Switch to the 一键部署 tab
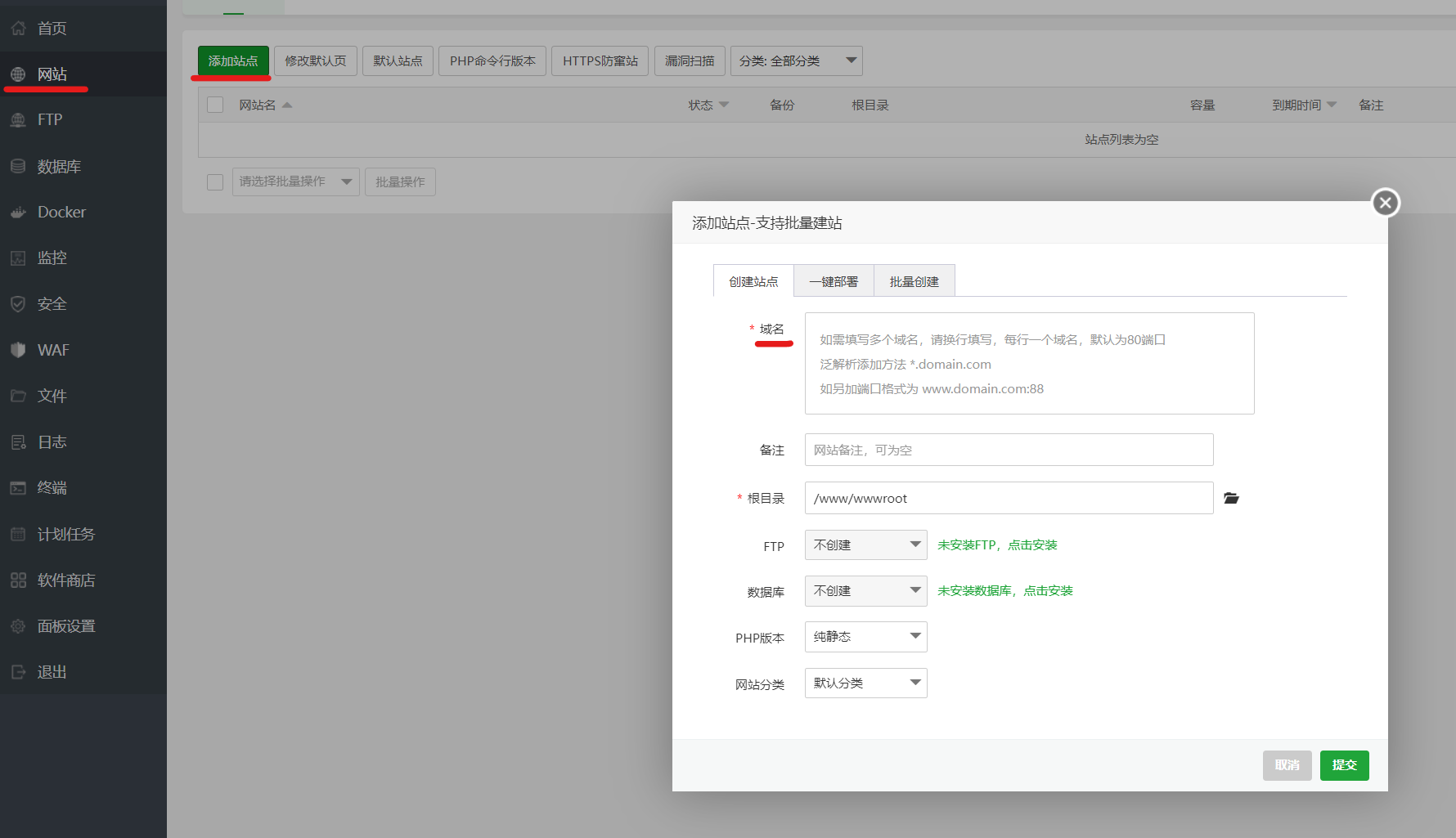Image resolution: width=1456 pixels, height=838 pixels. point(834,281)
